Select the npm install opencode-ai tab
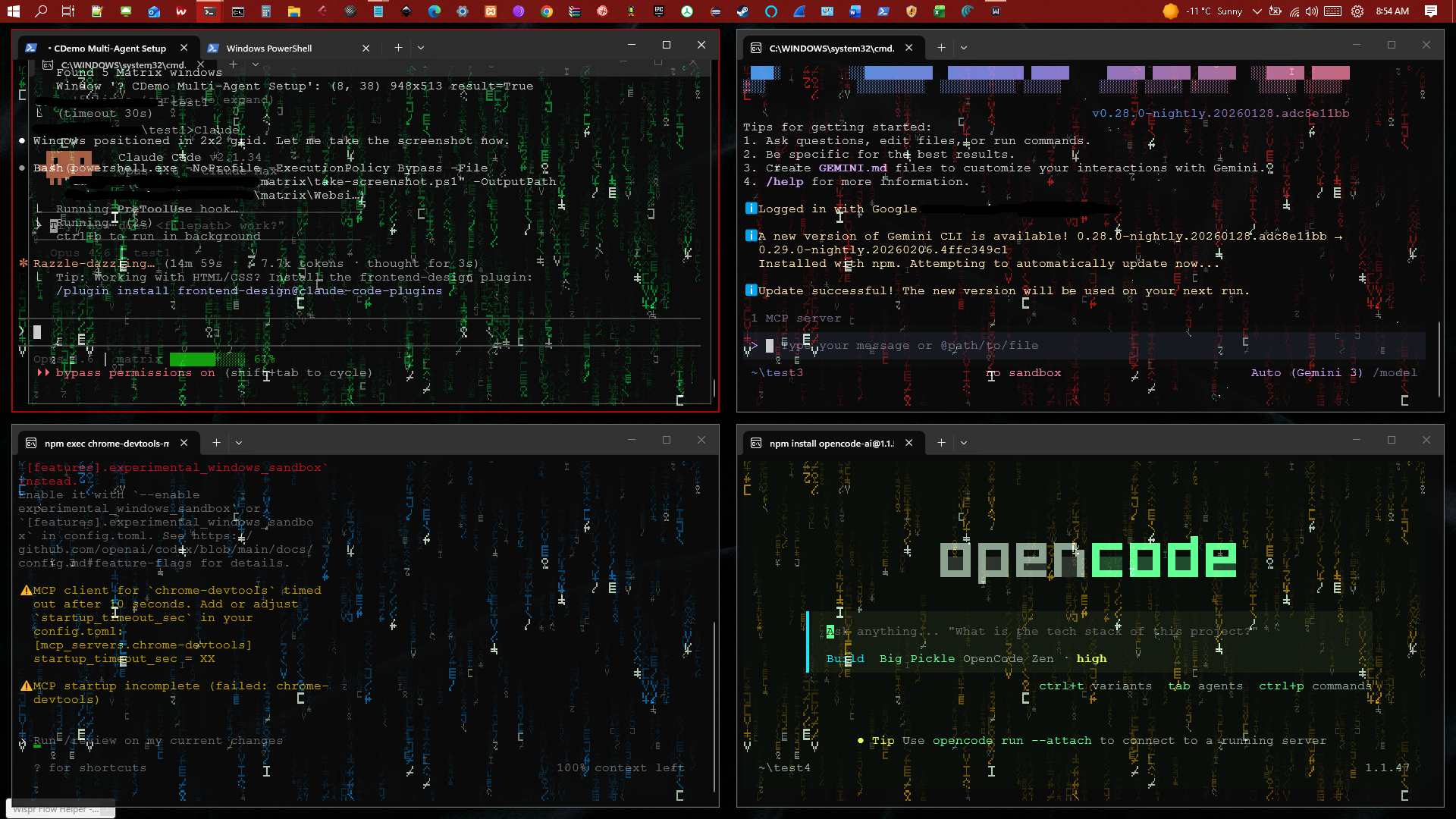Screen dimensions: 1456x819 (833, 442)
